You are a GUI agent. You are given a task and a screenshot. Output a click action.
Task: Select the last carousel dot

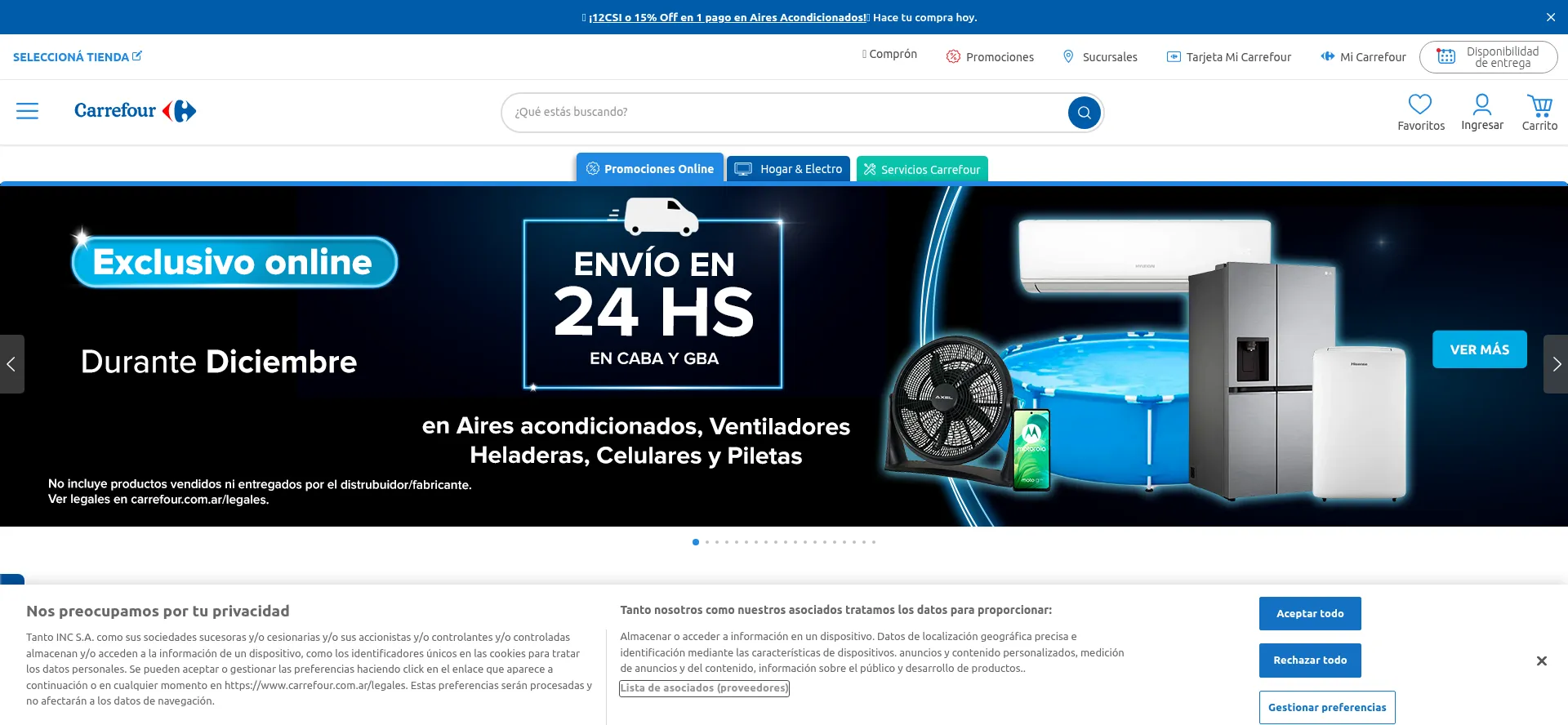(x=874, y=542)
